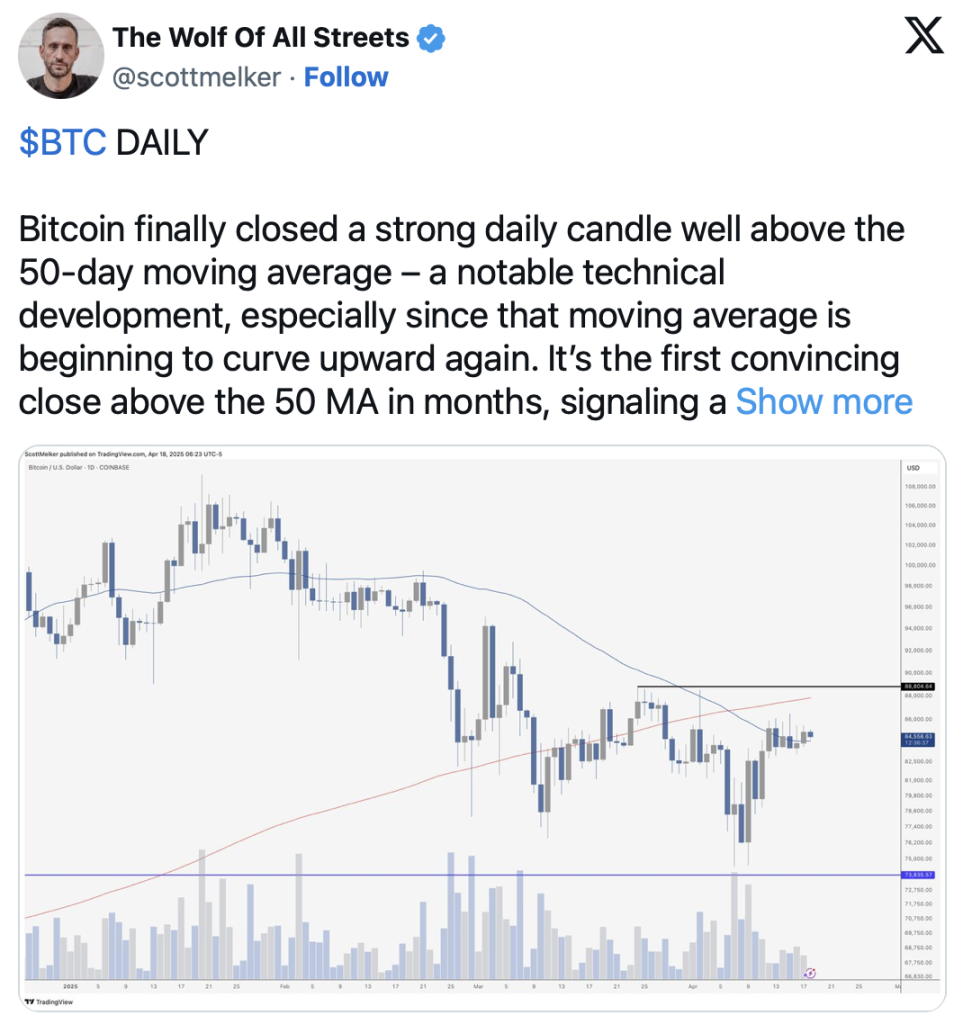Click the black 88,804.64 price label

click(x=919, y=686)
